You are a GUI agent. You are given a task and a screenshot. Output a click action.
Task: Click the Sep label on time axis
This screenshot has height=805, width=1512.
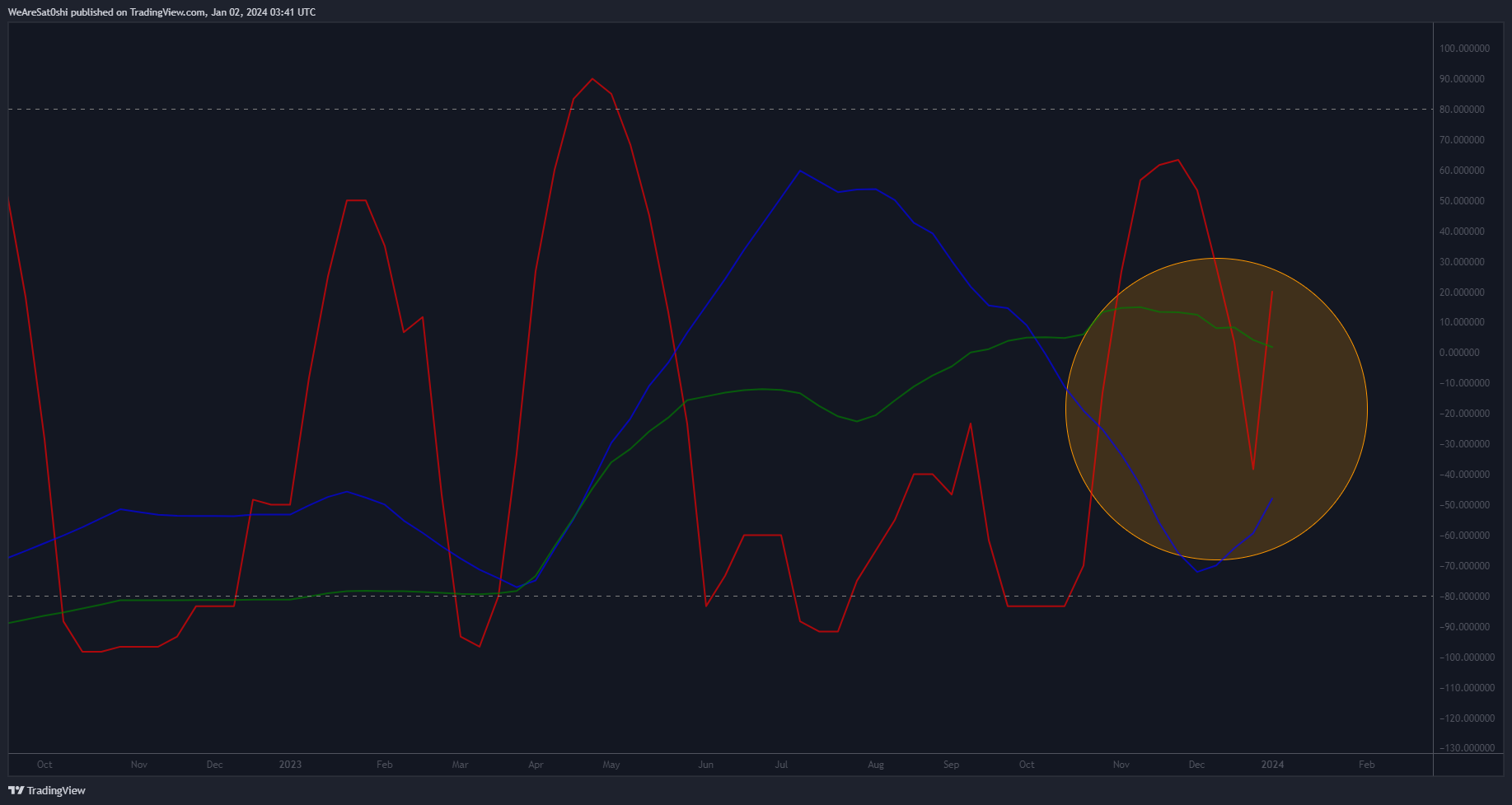(952, 765)
